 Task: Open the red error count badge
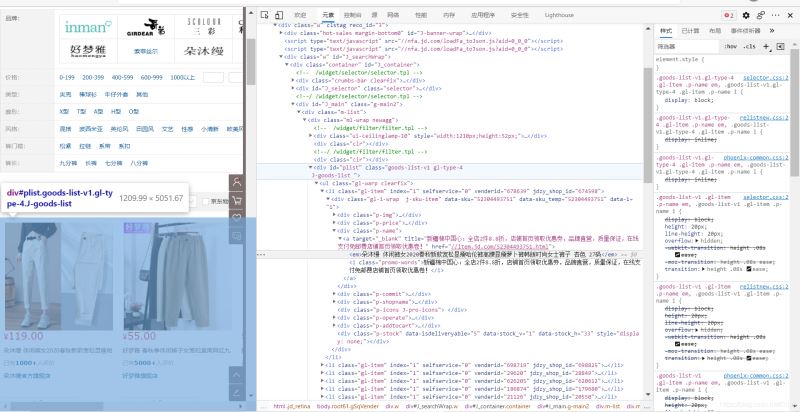click(729, 15)
